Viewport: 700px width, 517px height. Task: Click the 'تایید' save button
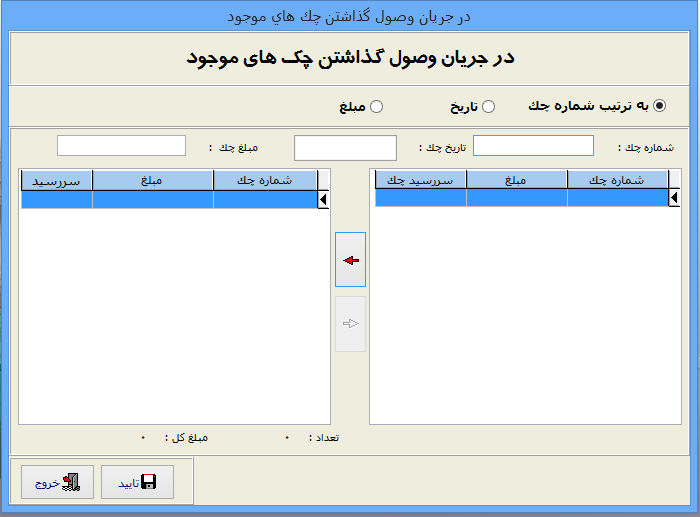pos(138,482)
